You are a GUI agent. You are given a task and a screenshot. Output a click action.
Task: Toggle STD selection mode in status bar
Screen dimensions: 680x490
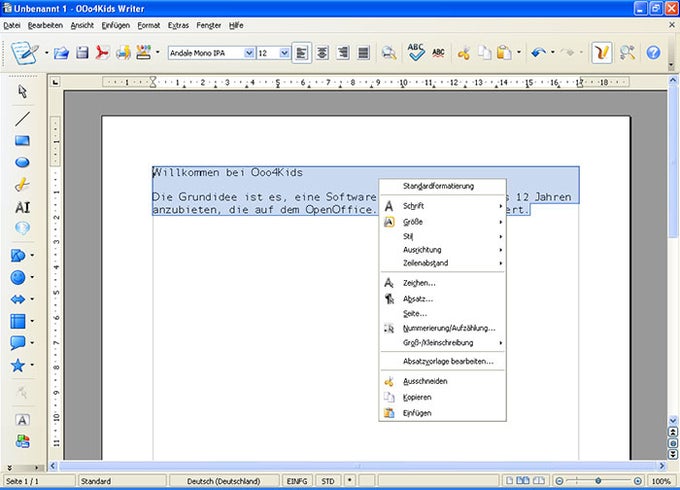(x=328, y=481)
